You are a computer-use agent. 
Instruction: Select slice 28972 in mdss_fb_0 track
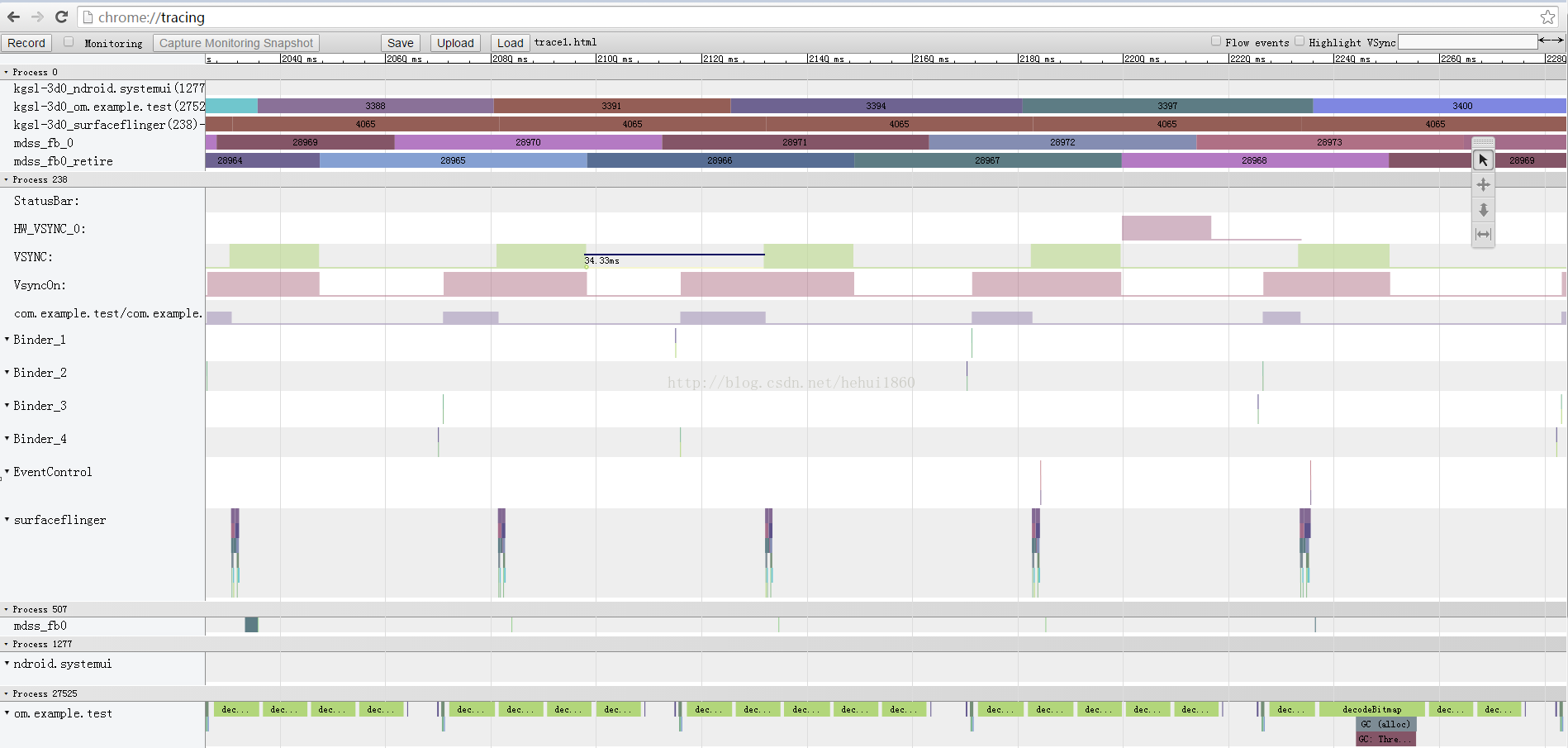pyautogui.click(x=1062, y=142)
